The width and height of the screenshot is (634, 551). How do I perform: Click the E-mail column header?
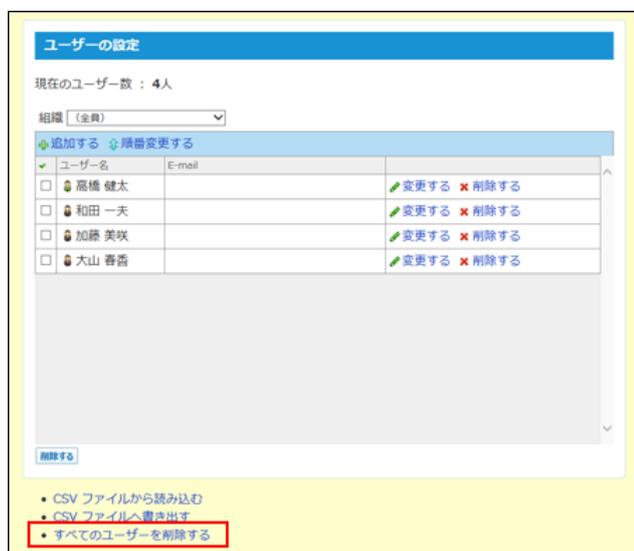click(x=183, y=165)
